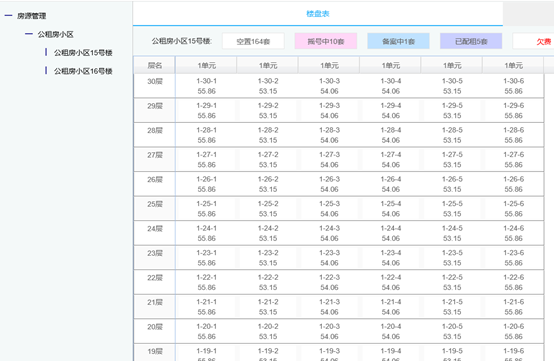Click the purple 已配租5套 status filter
Viewport: 554px width, 361px height.
click(x=471, y=41)
